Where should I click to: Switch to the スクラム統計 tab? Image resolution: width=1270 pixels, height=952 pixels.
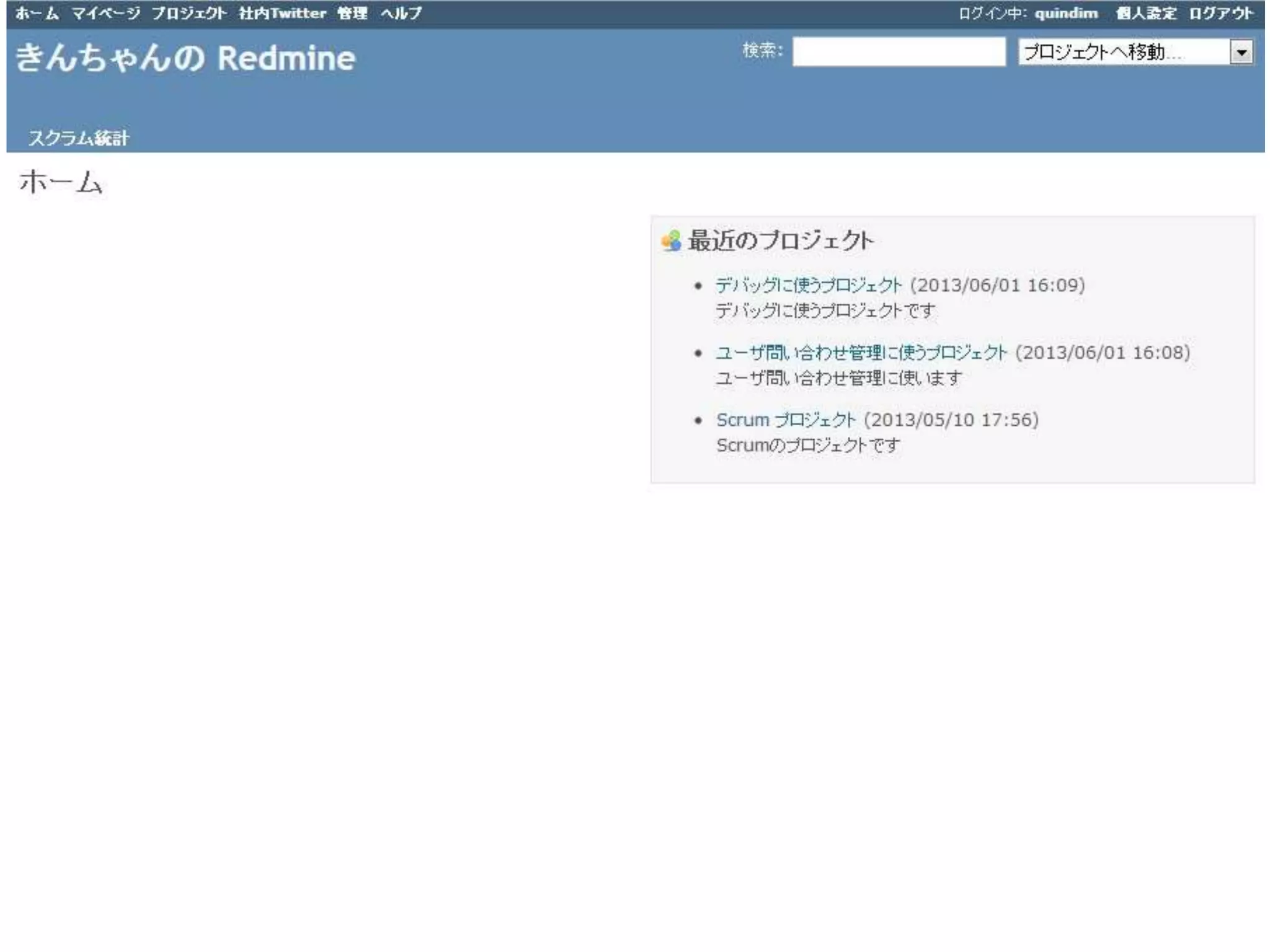(x=79, y=138)
